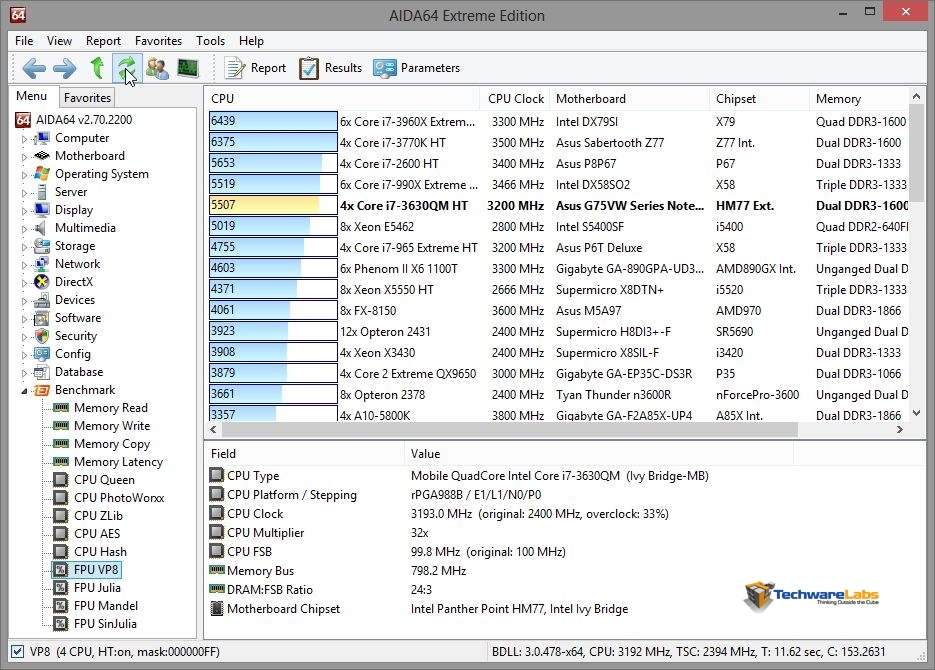
Task: Open the Report menu
Action: tap(103, 41)
